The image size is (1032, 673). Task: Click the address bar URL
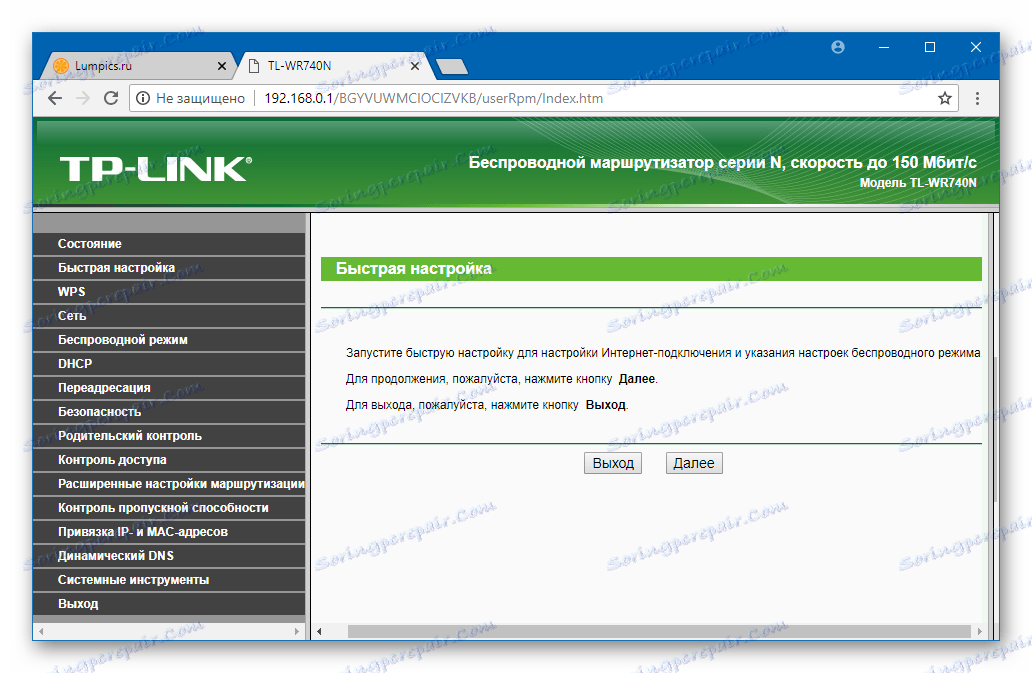point(433,98)
